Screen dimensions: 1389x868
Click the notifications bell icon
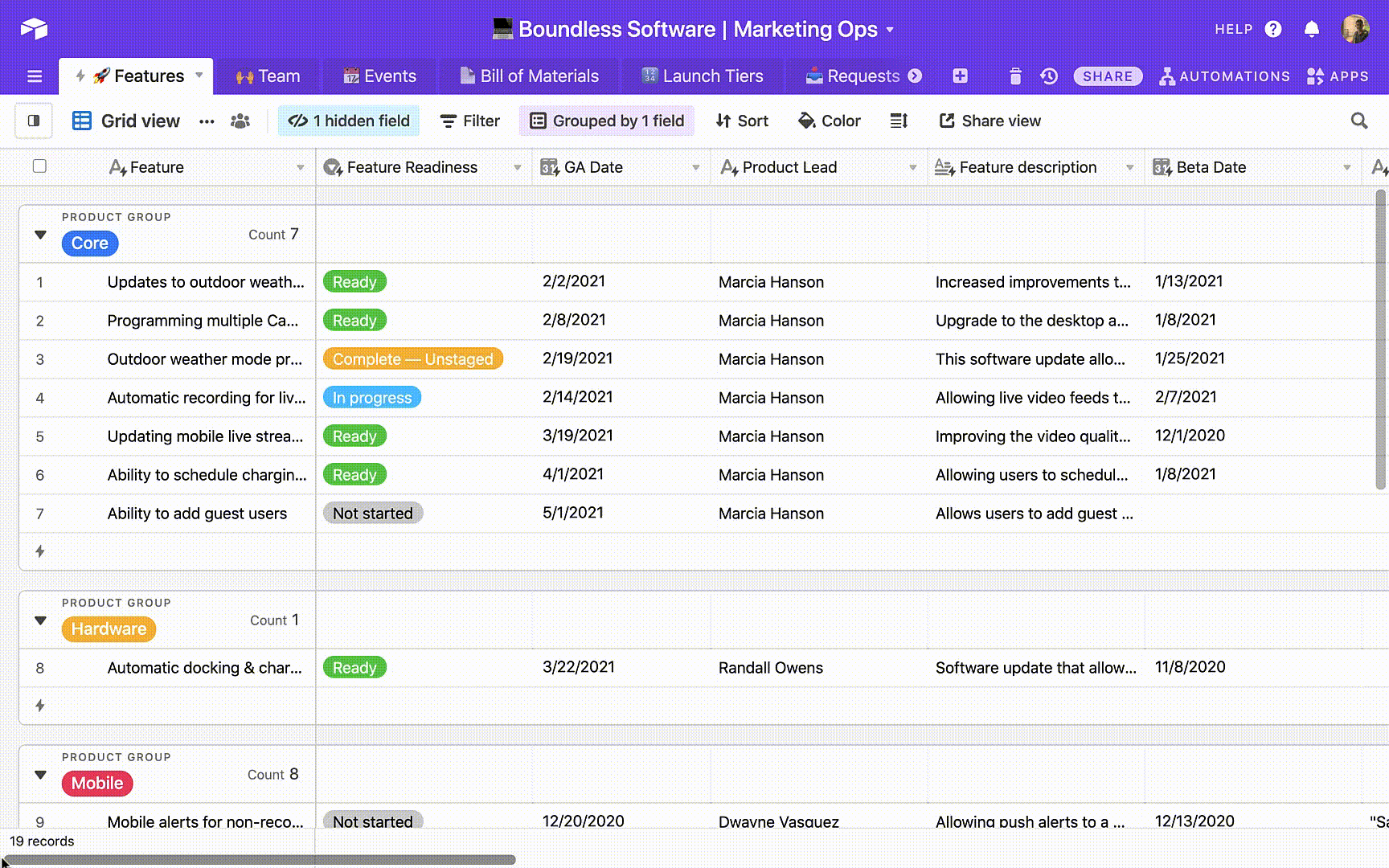[x=1312, y=30]
